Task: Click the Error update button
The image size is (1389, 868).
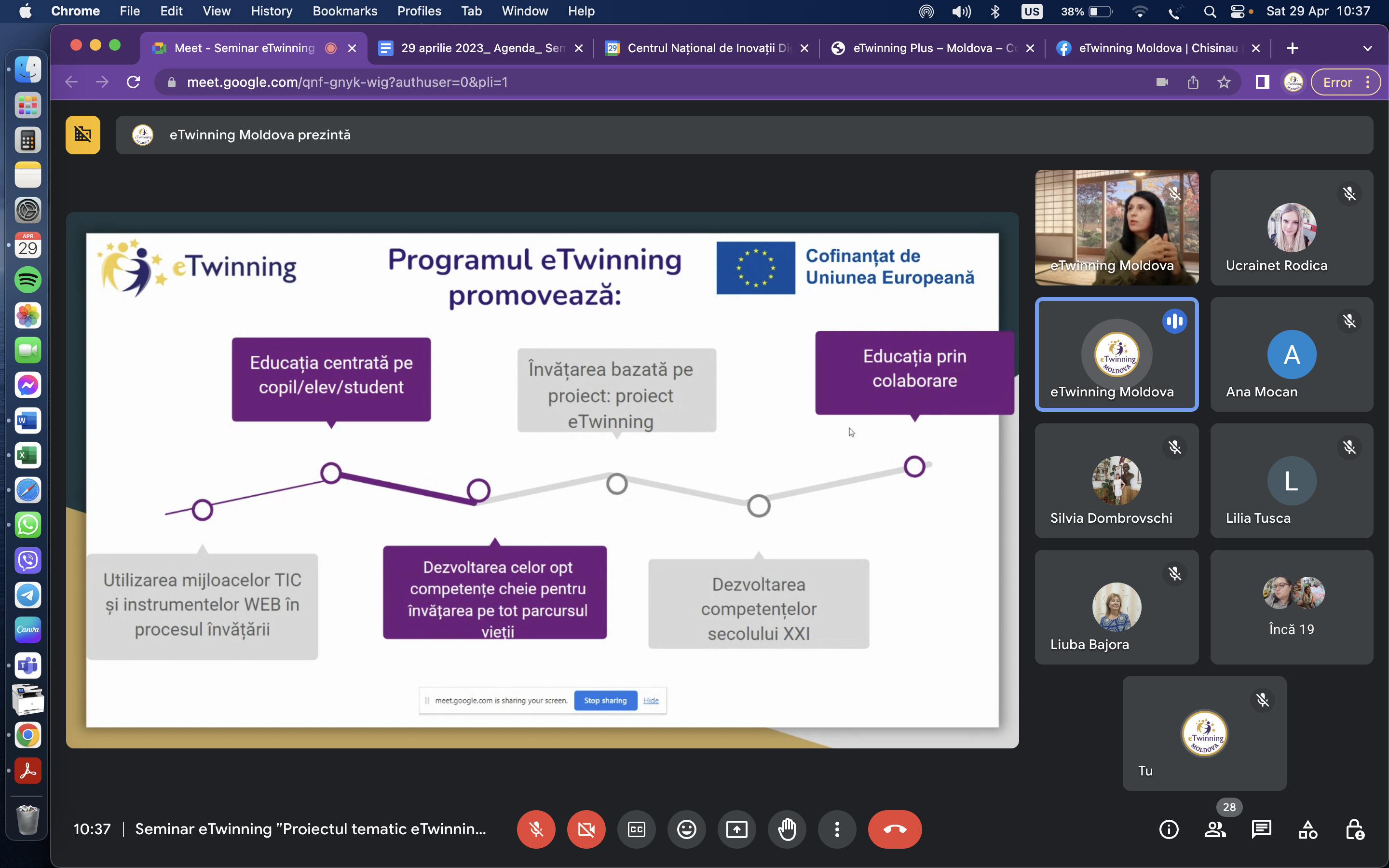Action: 1337,82
